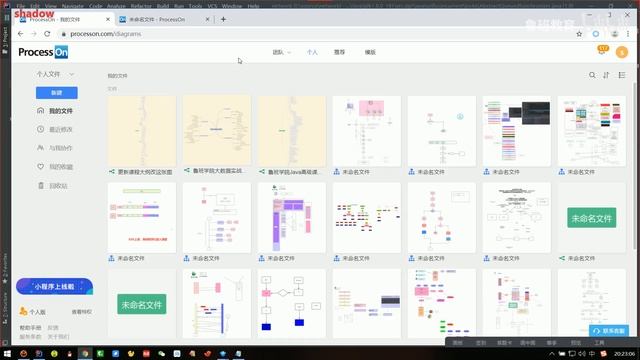This screenshot has height=360, width=640.
Task: Click the clock icon beside 最近修改
Action: 40,129
